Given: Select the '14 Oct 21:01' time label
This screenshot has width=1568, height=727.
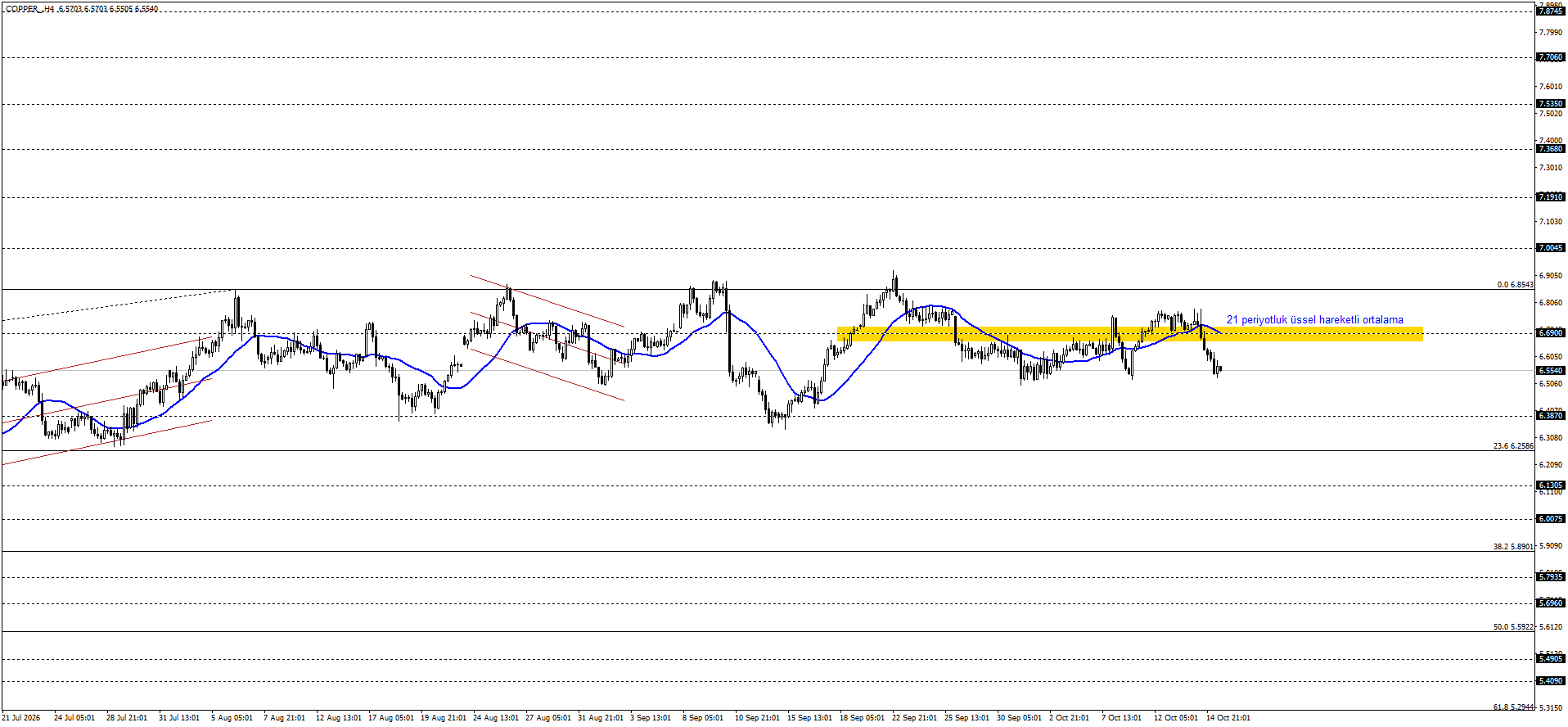Looking at the screenshot, I should coord(1228,718).
